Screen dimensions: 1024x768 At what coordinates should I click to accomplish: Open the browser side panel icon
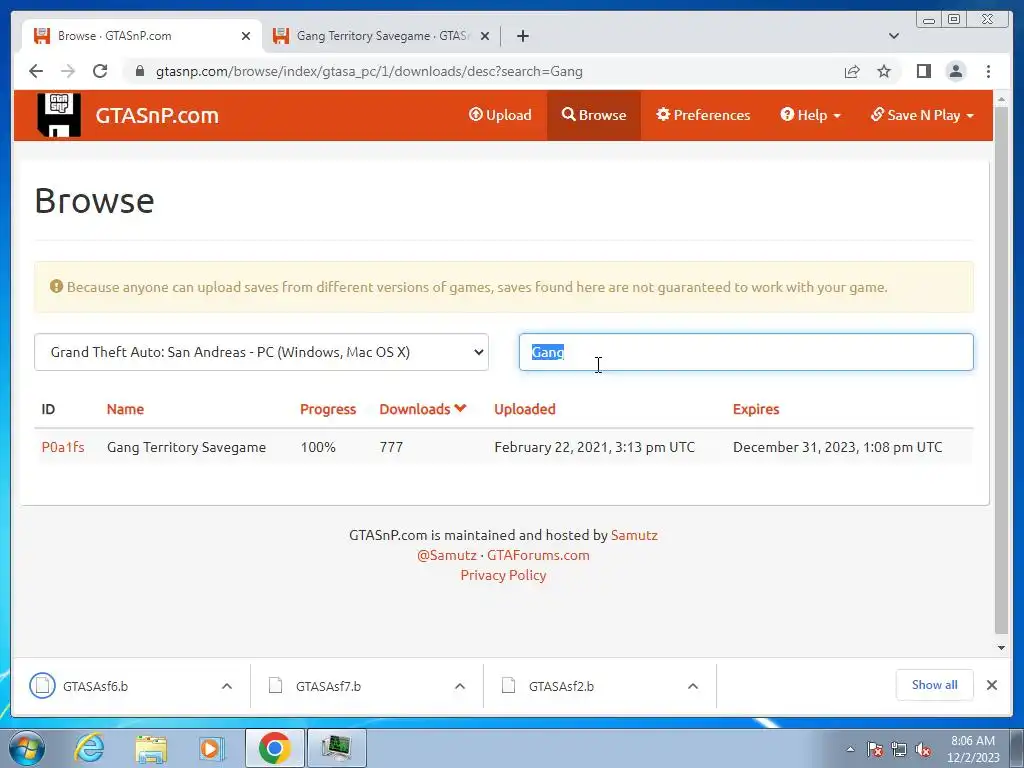[x=923, y=71]
